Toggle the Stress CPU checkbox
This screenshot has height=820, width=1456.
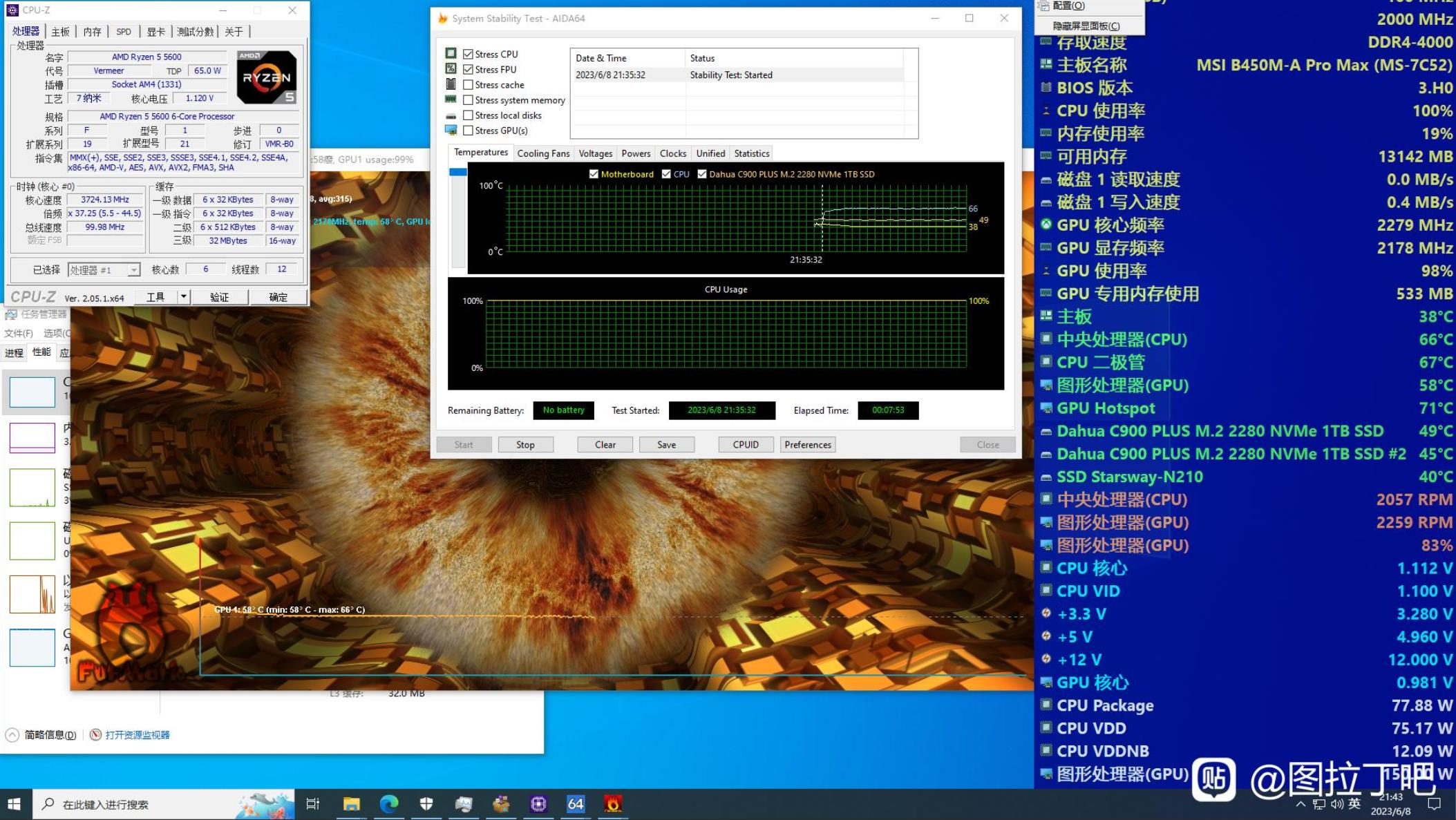(x=469, y=54)
